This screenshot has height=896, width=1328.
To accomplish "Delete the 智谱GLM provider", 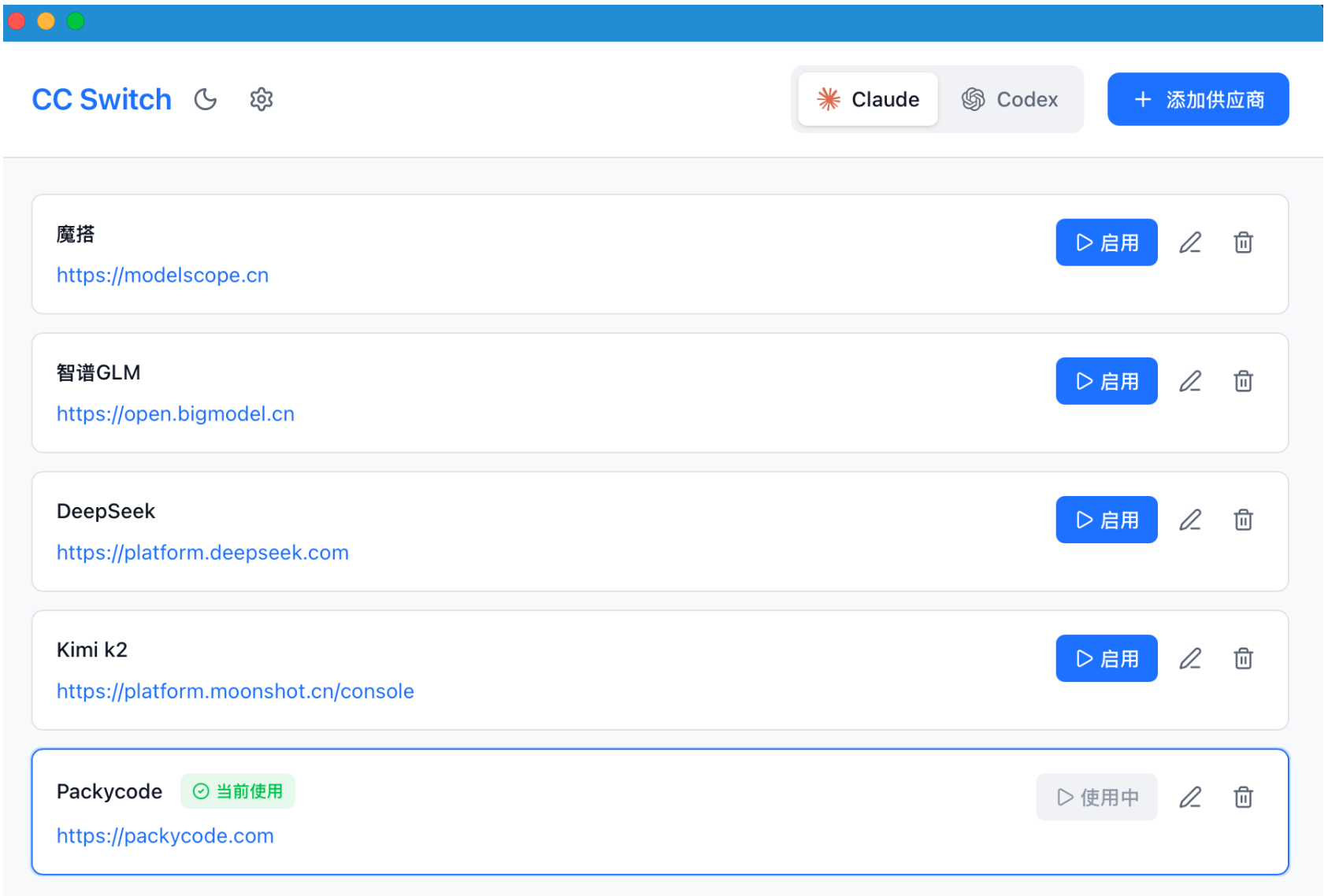I will (x=1244, y=381).
